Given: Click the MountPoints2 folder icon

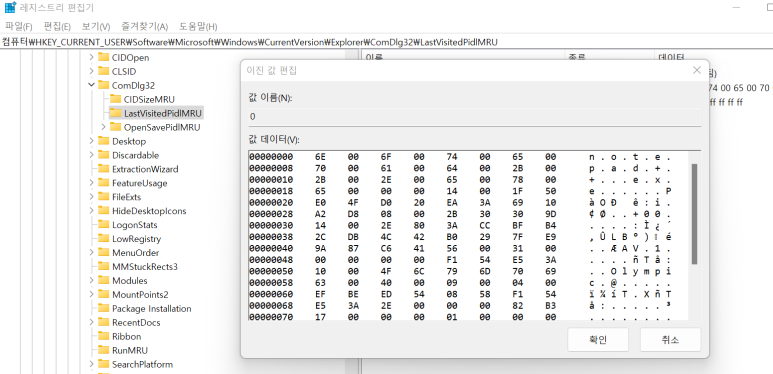Looking at the screenshot, I should click(103, 295).
